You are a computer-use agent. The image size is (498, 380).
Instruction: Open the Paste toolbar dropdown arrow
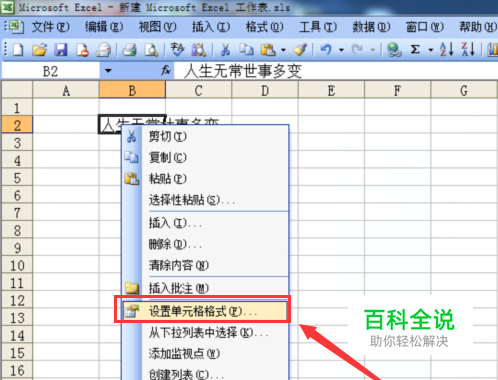(283, 50)
